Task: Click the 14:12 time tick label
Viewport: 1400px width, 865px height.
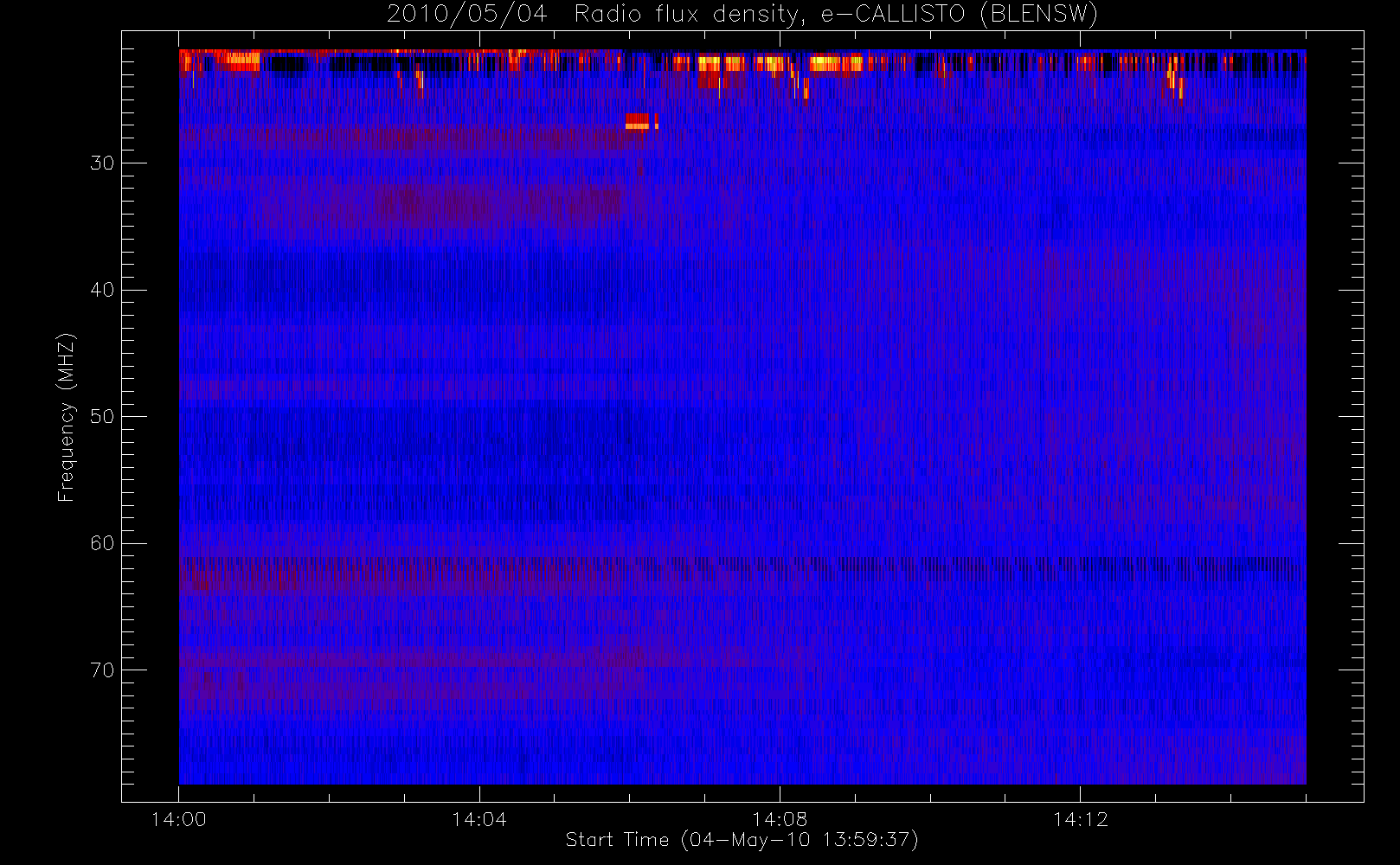Action: pos(1080,819)
